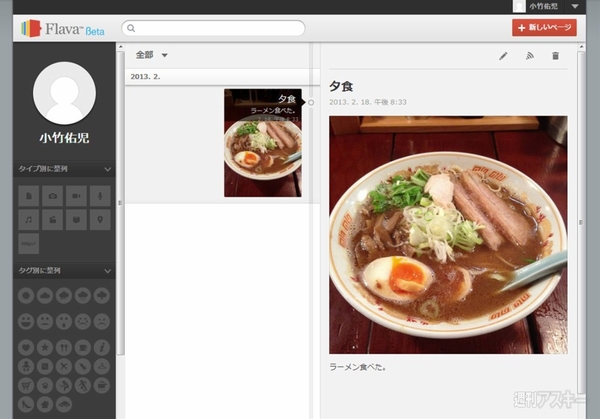Click 小竹佑児 username in top bar
Viewport: 600px width, 419px height.
(544, 7)
